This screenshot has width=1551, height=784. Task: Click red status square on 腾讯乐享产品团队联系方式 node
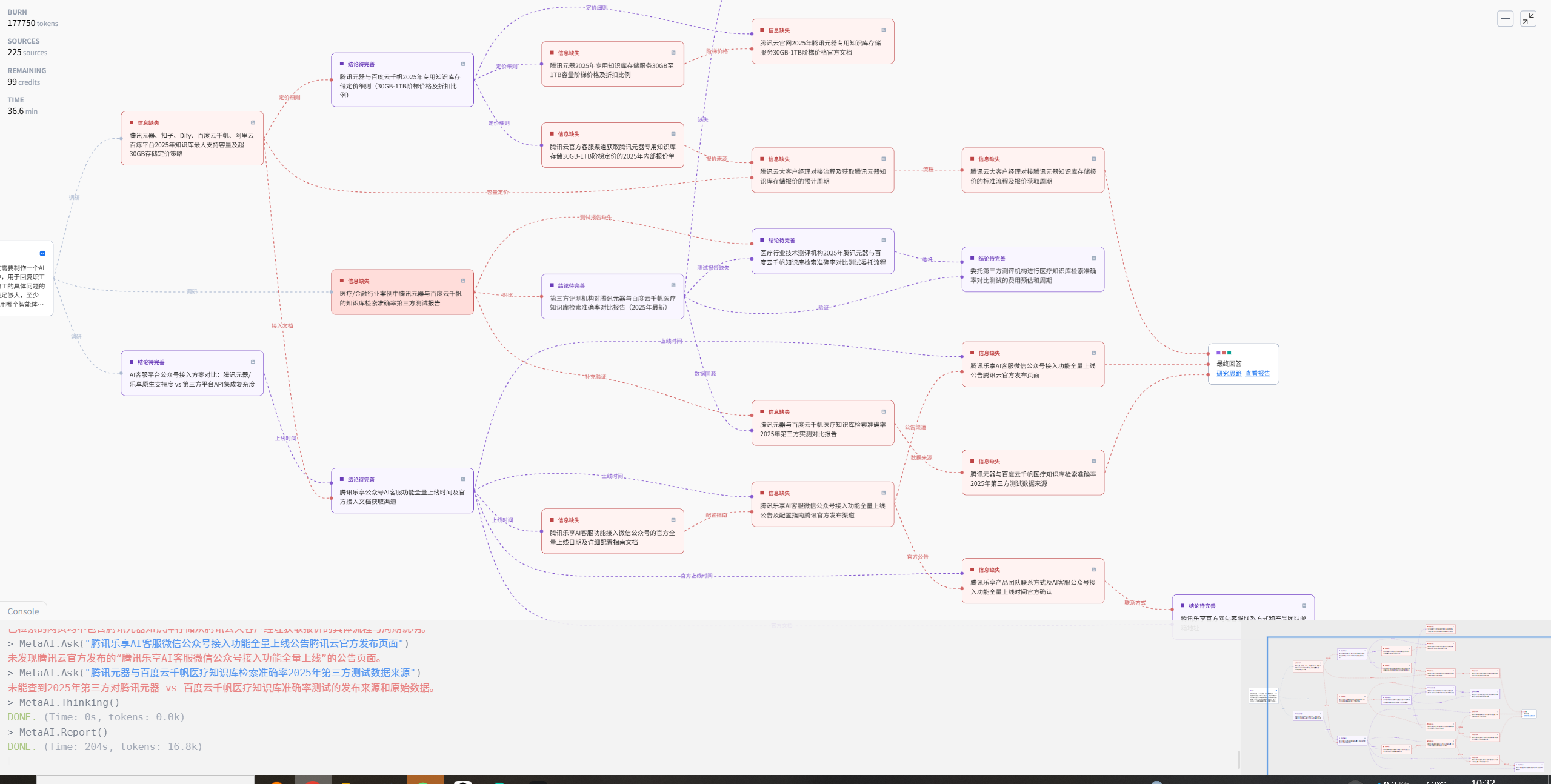(x=972, y=570)
